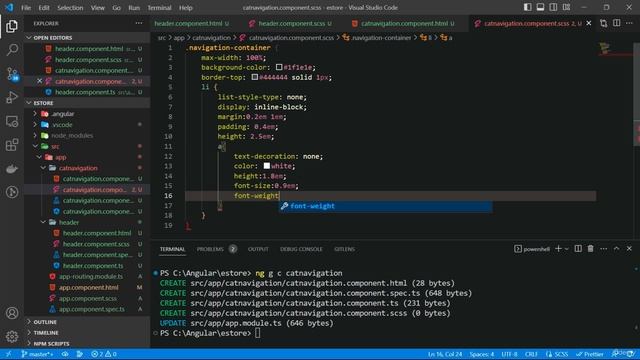Switch to header.component.scss editor tab

coord(291,24)
